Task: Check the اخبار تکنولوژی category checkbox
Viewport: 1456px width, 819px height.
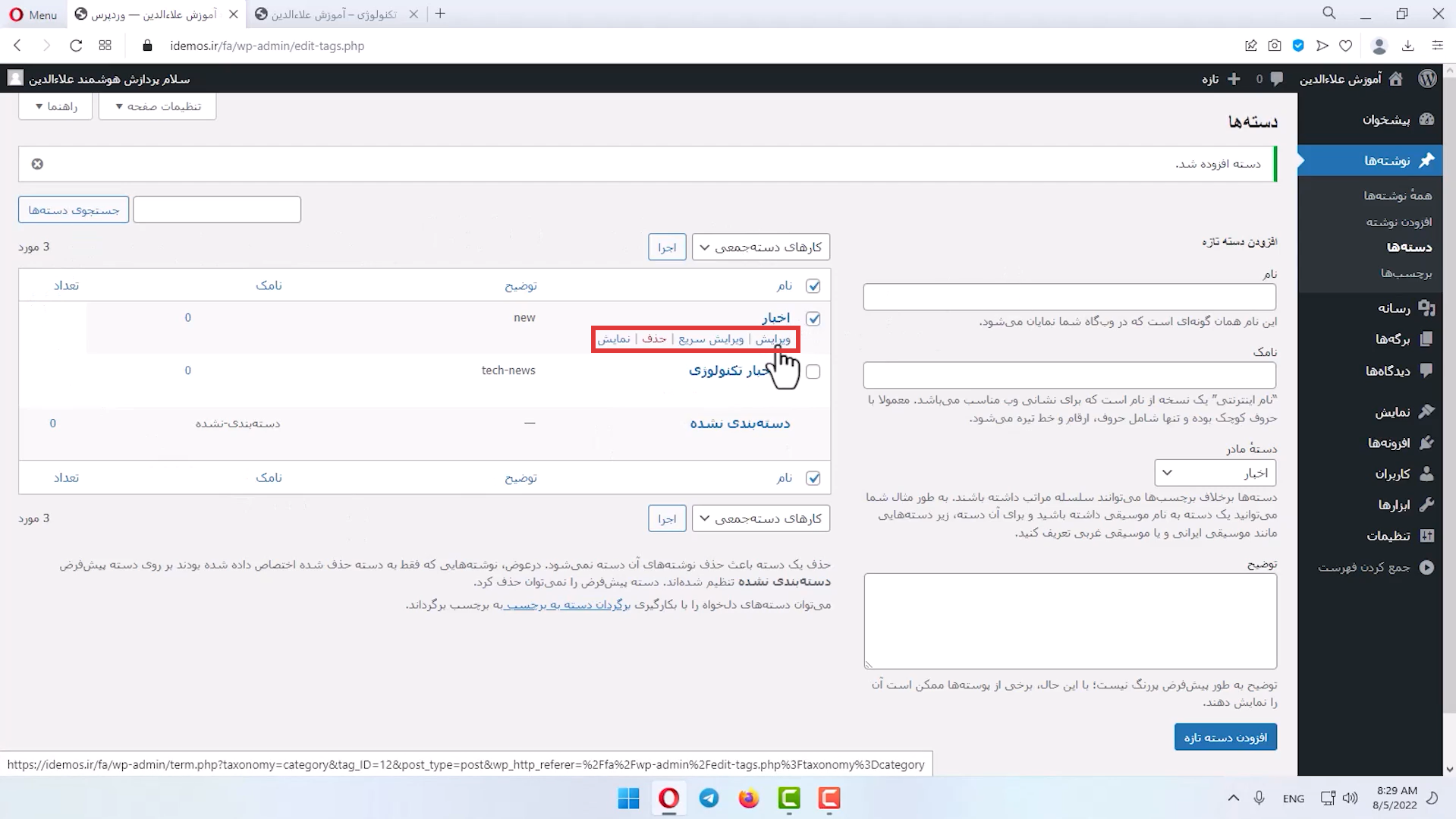Action: pos(813,372)
